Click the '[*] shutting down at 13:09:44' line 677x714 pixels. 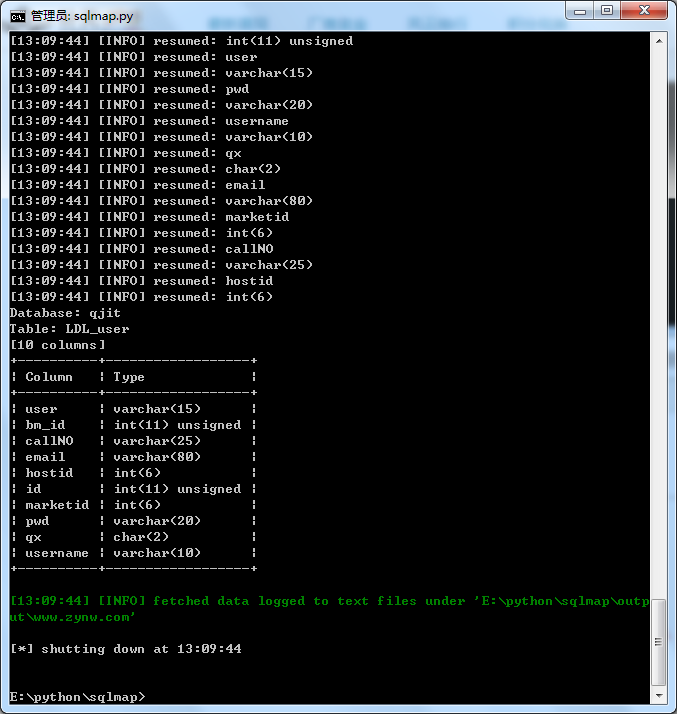tap(126, 649)
